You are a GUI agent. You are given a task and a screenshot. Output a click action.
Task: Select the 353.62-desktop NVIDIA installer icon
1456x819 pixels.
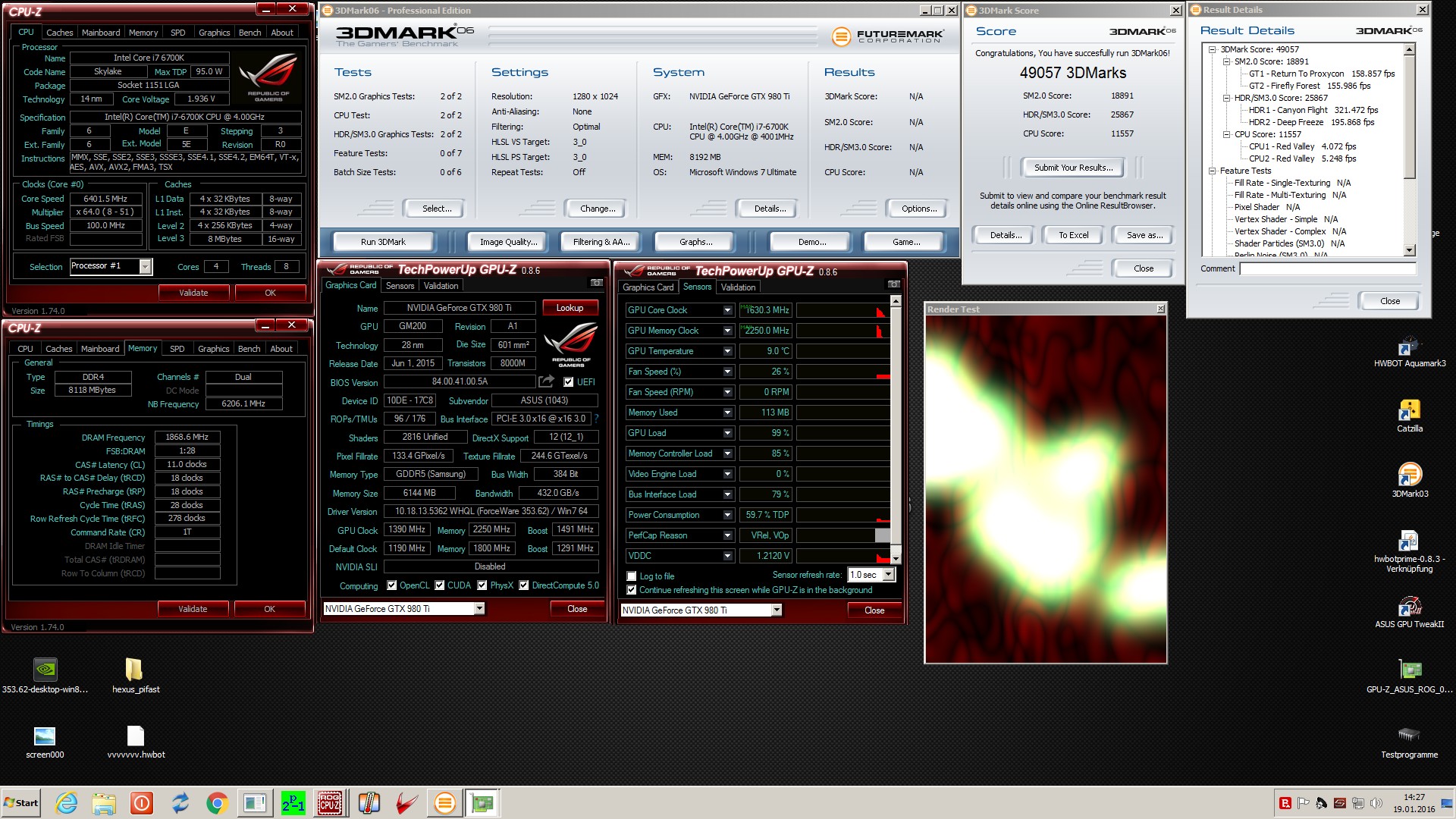pyautogui.click(x=45, y=676)
